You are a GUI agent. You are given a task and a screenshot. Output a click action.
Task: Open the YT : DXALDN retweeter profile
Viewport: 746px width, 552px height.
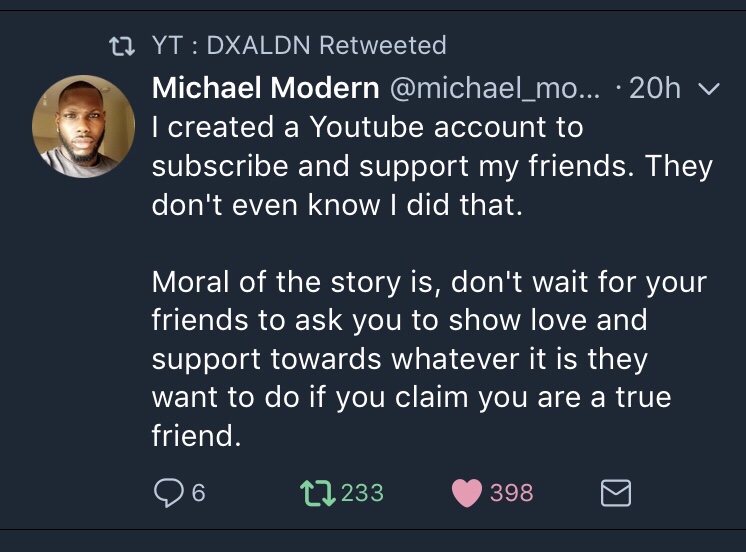(x=229, y=45)
